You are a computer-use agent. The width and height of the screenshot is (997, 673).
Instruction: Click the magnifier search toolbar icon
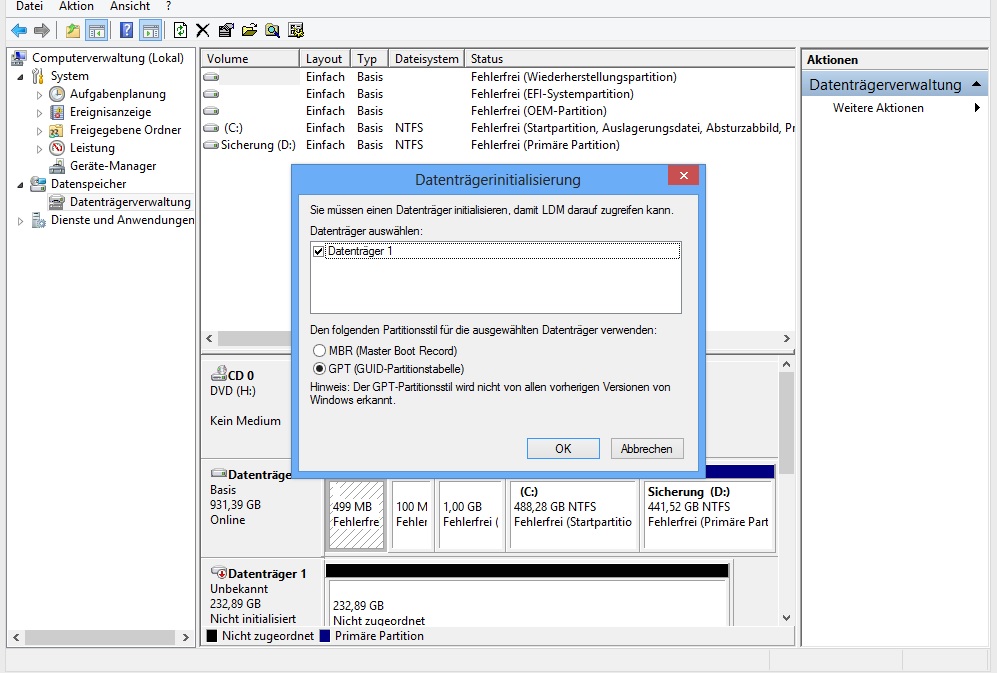[x=273, y=30]
